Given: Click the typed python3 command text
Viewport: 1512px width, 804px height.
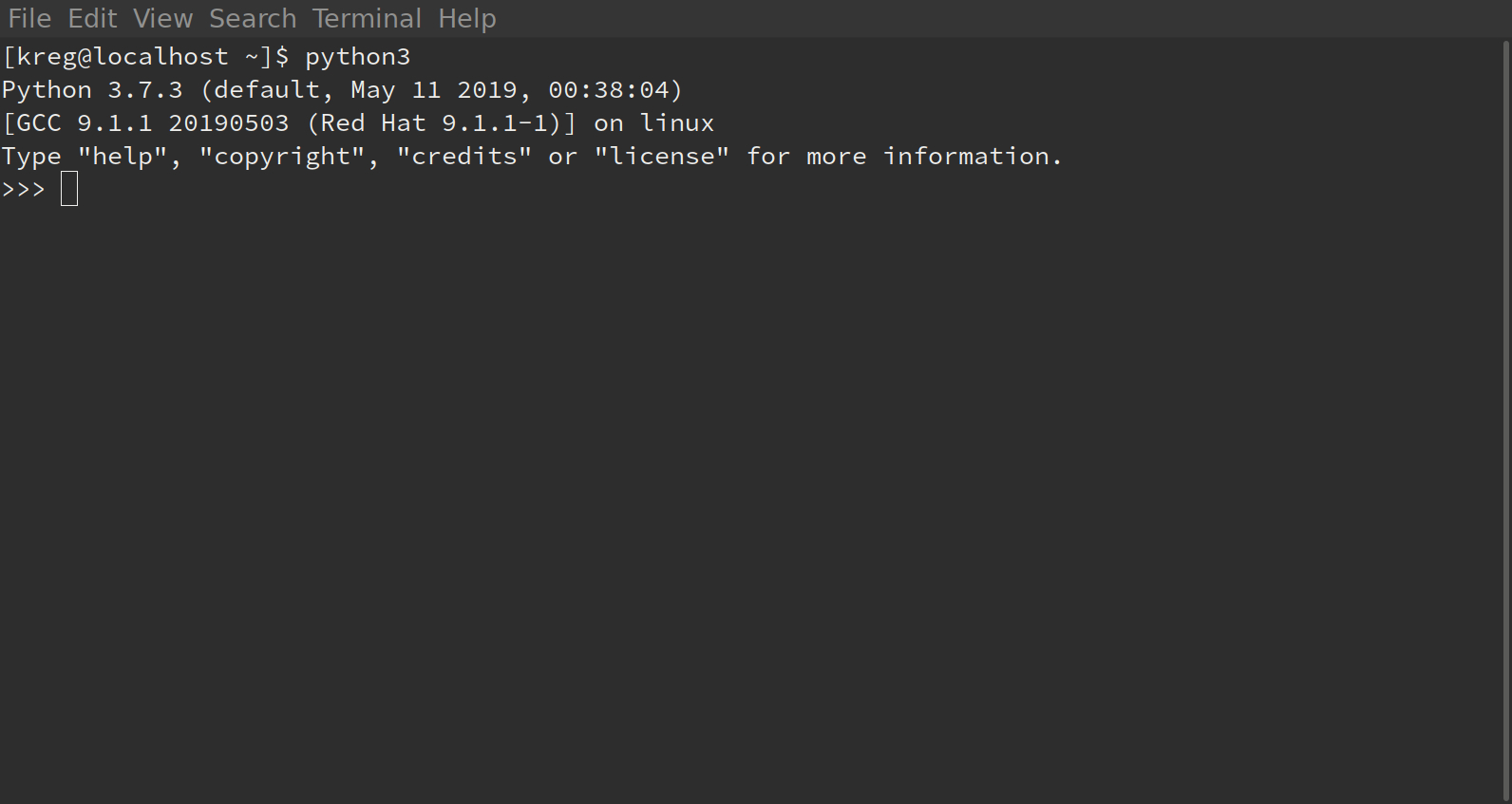Looking at the screenshot, I should point(358,57).
